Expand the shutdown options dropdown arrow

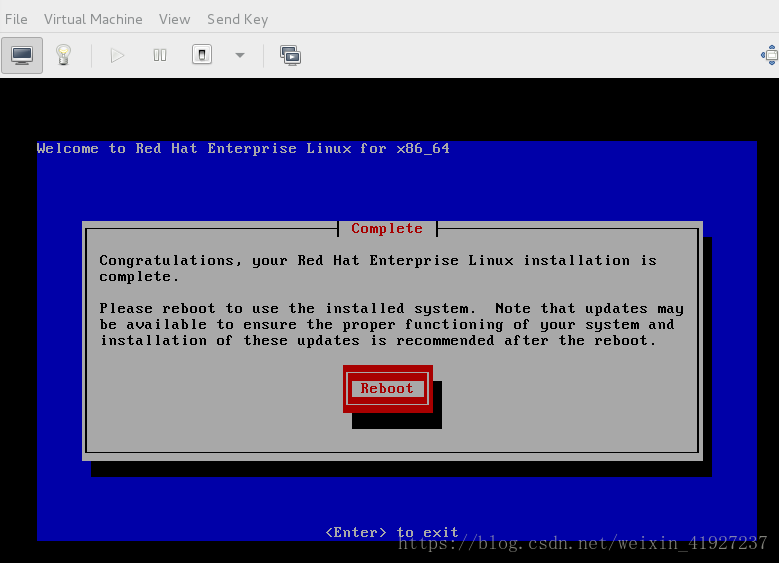(x=240, y=55)
